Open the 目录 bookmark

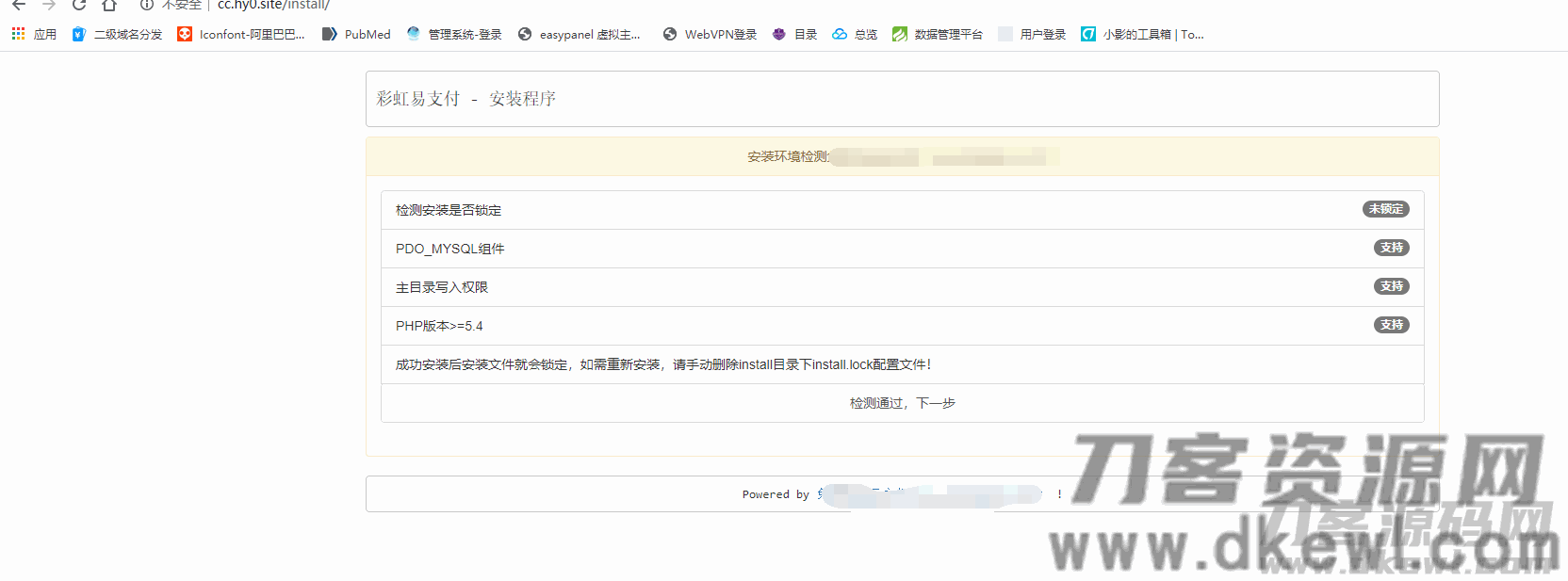click(794, 35)
